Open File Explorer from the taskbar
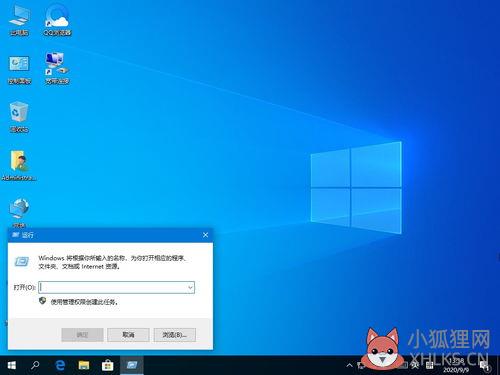 point(84,366)
